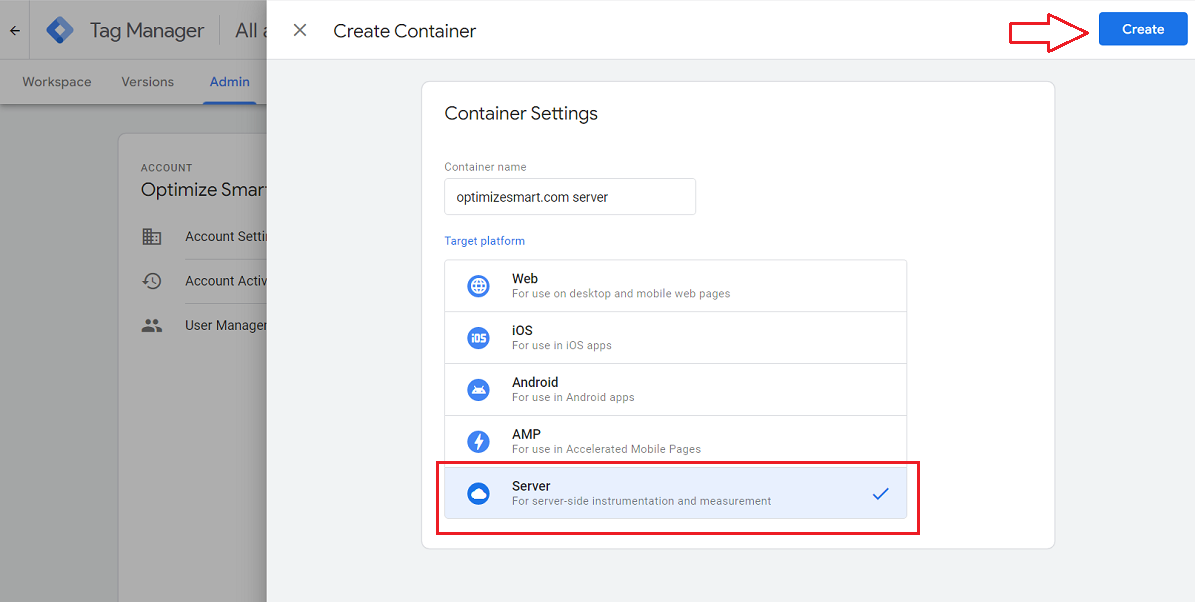Select the Server target platform option
The width and height of the screenshot is (1195, 602).
(x=675, y=493)
